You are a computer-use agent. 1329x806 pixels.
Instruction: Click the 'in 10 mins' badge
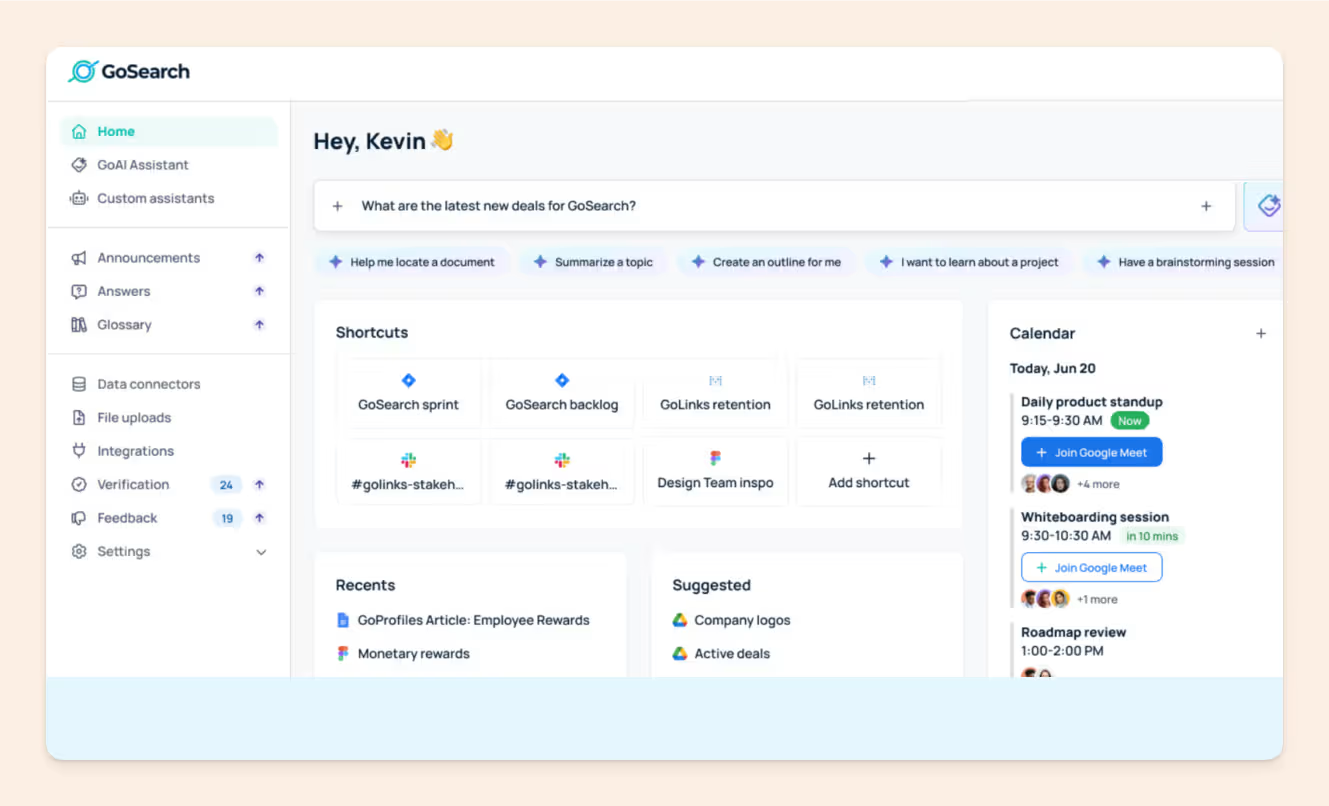tap(1152, 536)
